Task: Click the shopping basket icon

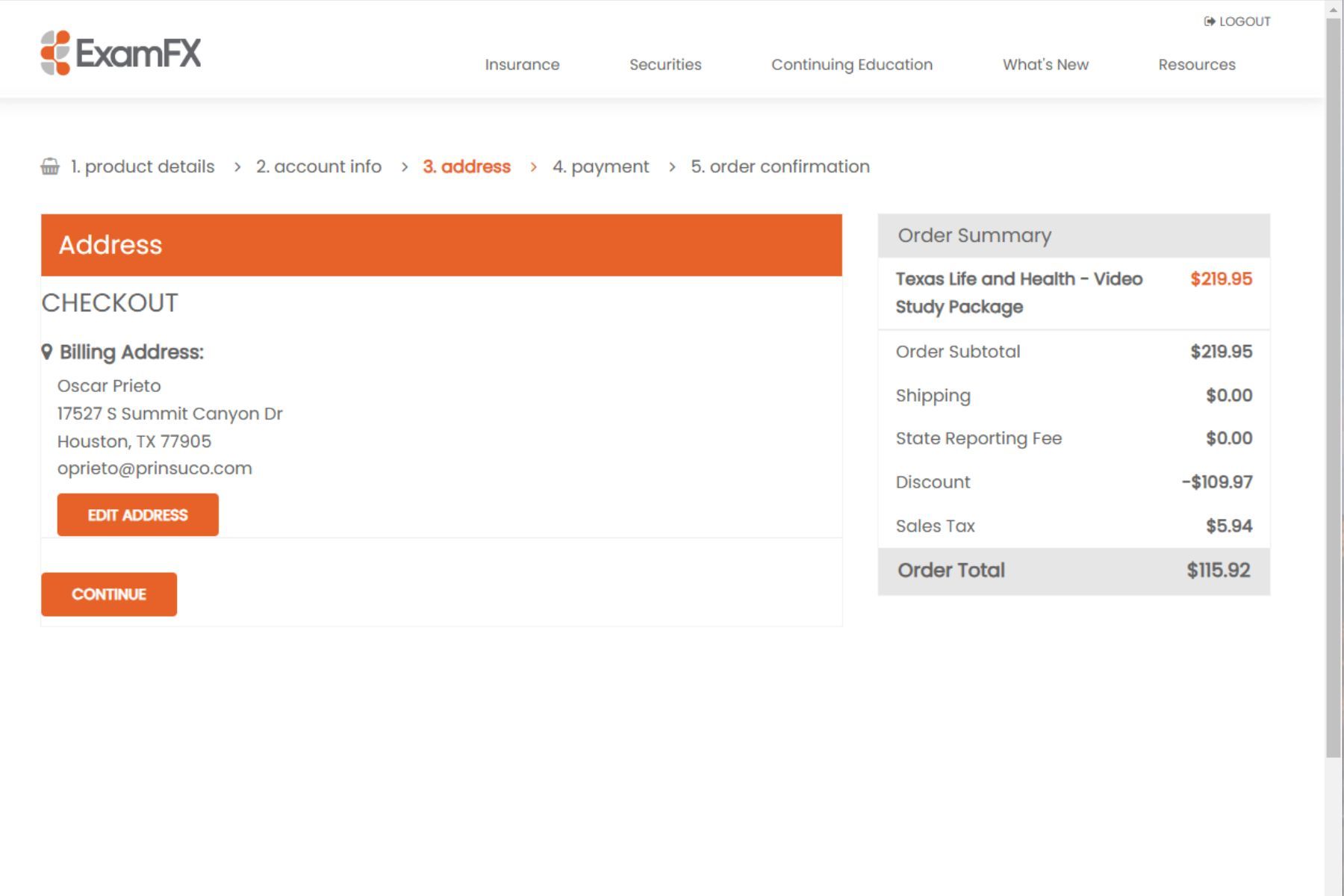Action: [x=50, y=167]
